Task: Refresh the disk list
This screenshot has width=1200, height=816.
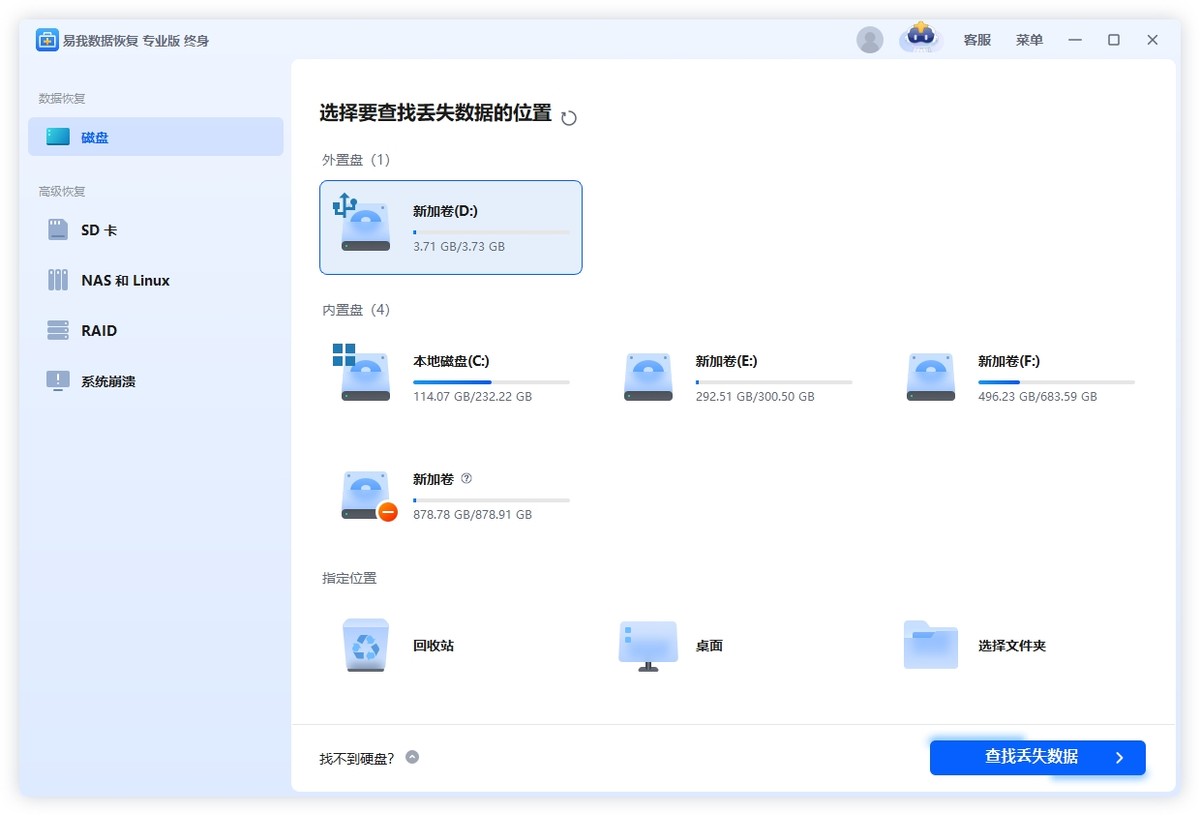Action: [x=569, y=117]
